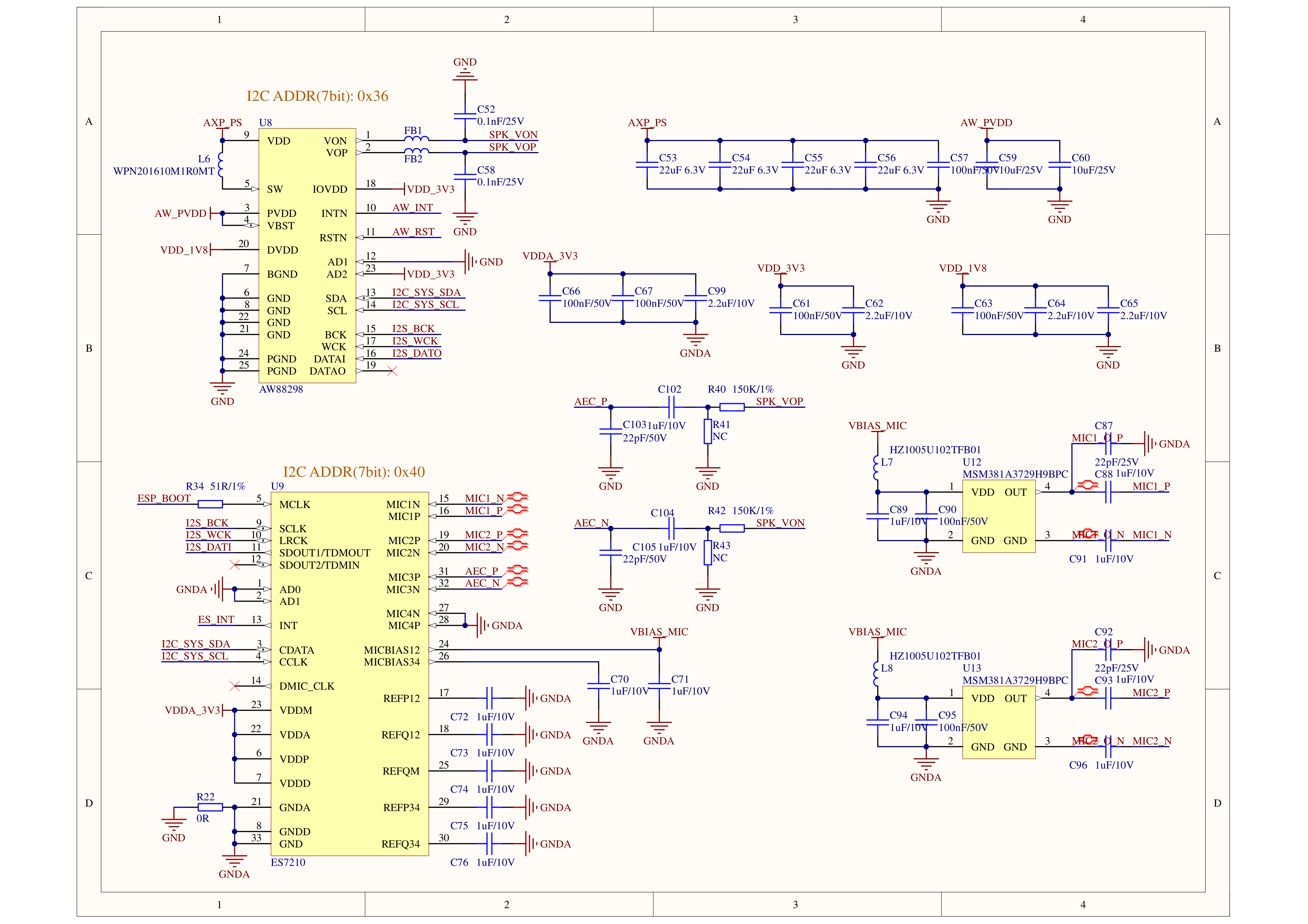Select capacitor C87 symbol
This screenshot has height=924, width=1308.
1108,443
